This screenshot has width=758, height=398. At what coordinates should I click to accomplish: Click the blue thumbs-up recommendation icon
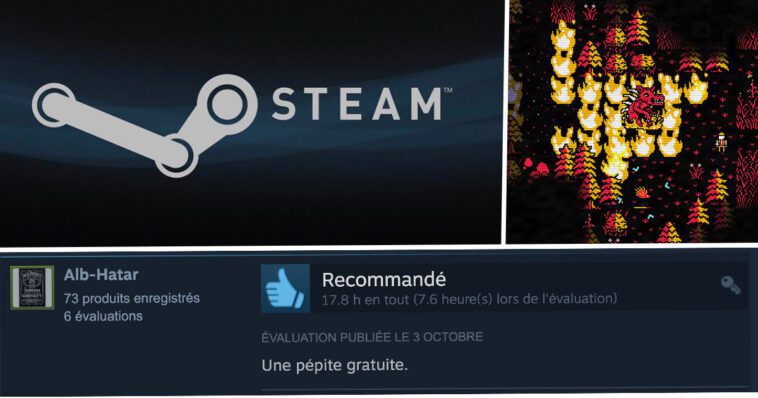285,288
